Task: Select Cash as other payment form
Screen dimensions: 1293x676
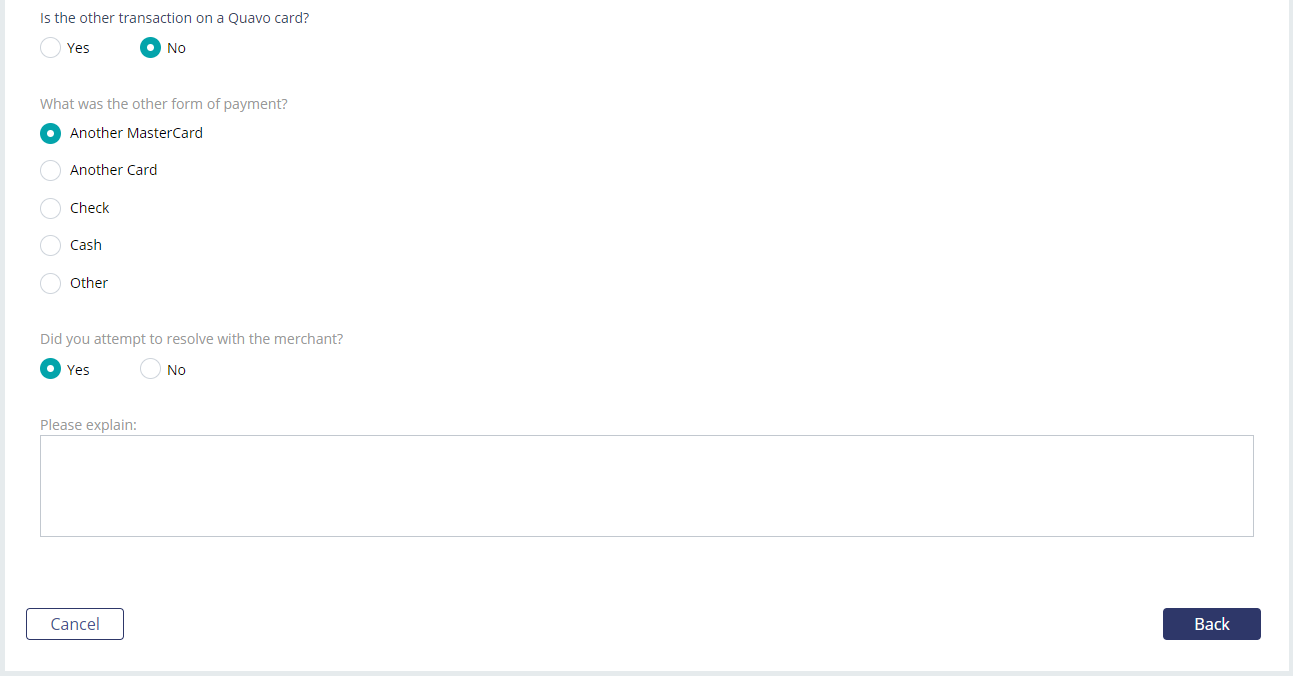Action: coord(50,245)
